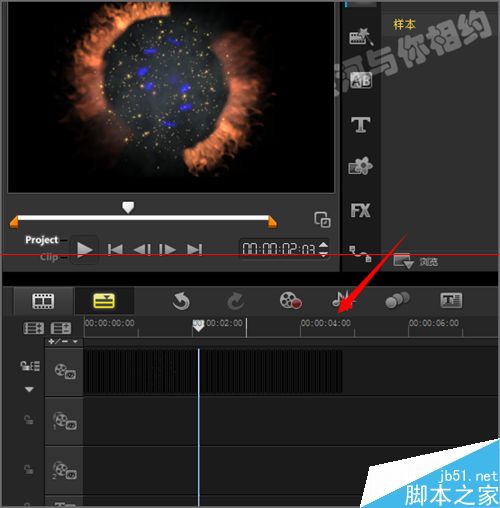Image resolution: width=500 pixels, height=508 pixels.
Task: Click the 00:00:02:03 timecode field
Action: pos(278,249)
